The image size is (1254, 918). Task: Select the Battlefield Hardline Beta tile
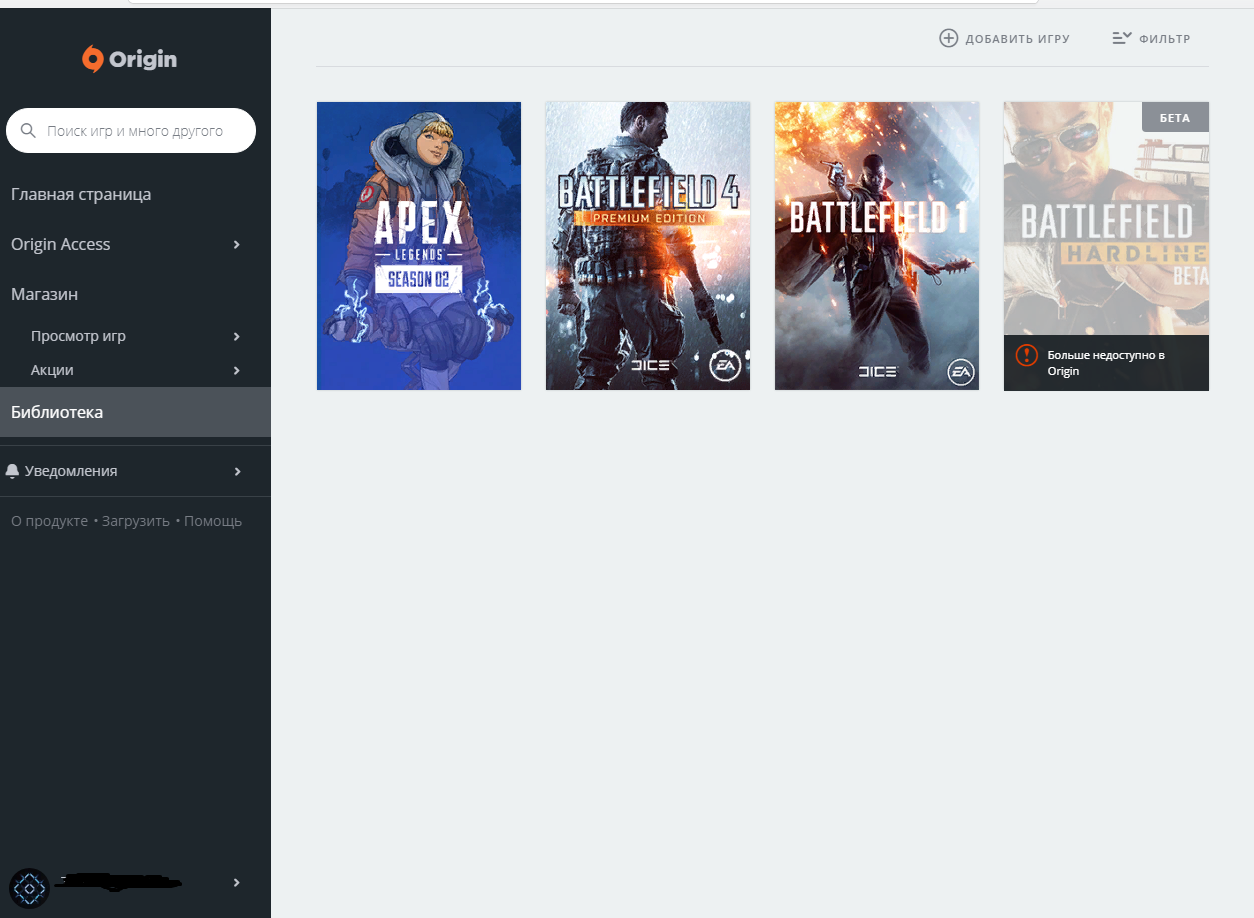tap(1106, 246)
